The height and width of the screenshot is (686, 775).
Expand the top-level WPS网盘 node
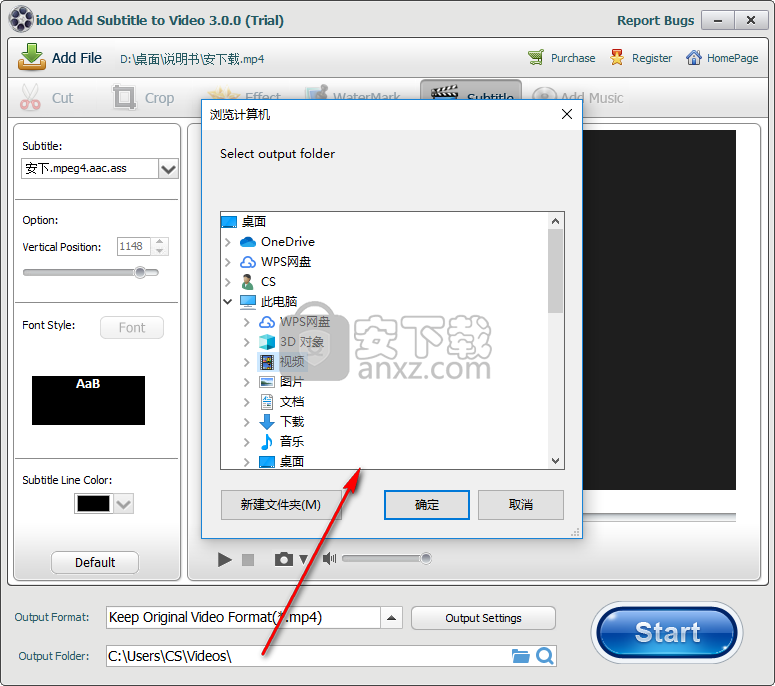228,262
